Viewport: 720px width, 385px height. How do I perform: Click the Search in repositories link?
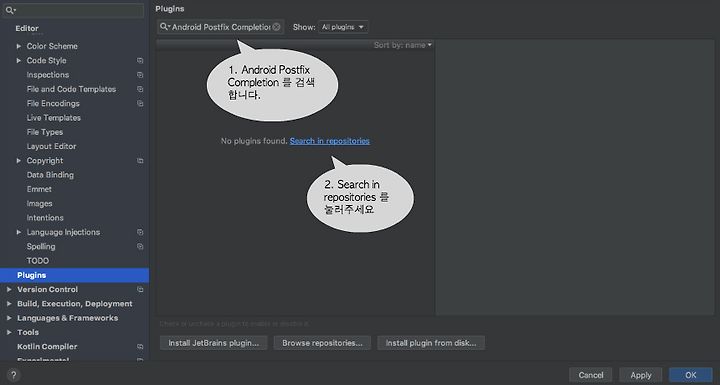[330, 141]
